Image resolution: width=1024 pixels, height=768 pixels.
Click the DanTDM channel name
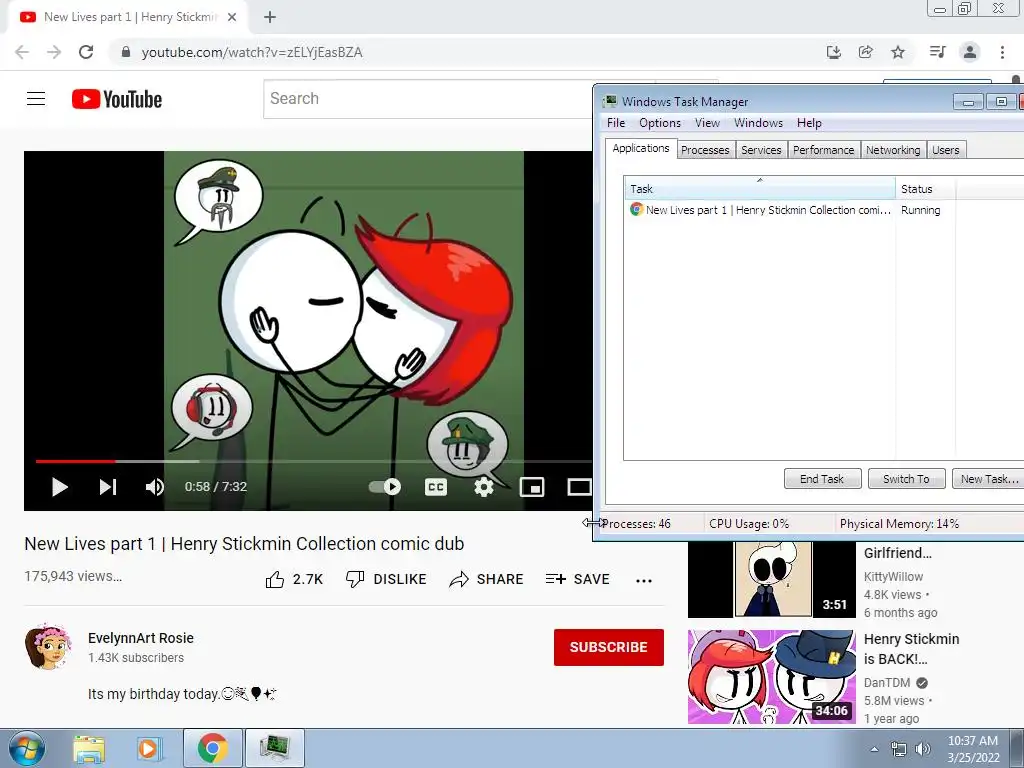(887, 682)
